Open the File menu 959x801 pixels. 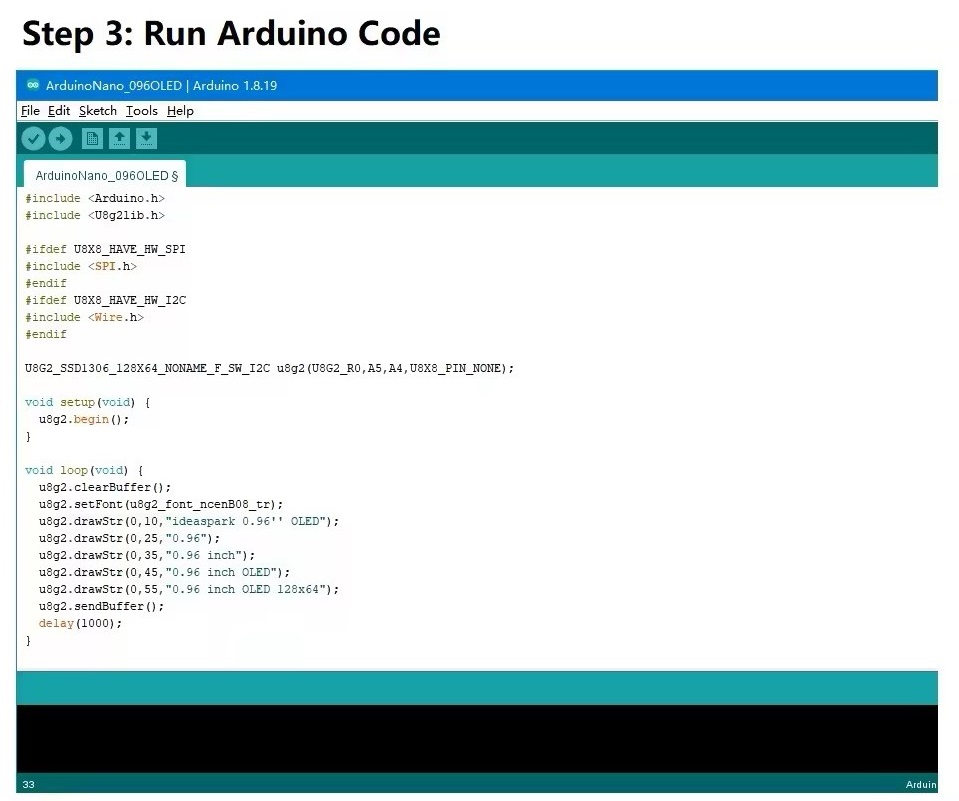click(30, 111)
